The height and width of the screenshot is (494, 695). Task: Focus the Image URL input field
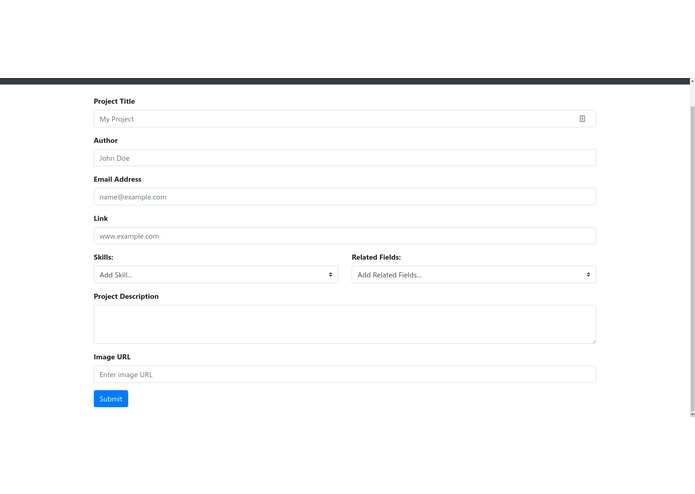344,374
